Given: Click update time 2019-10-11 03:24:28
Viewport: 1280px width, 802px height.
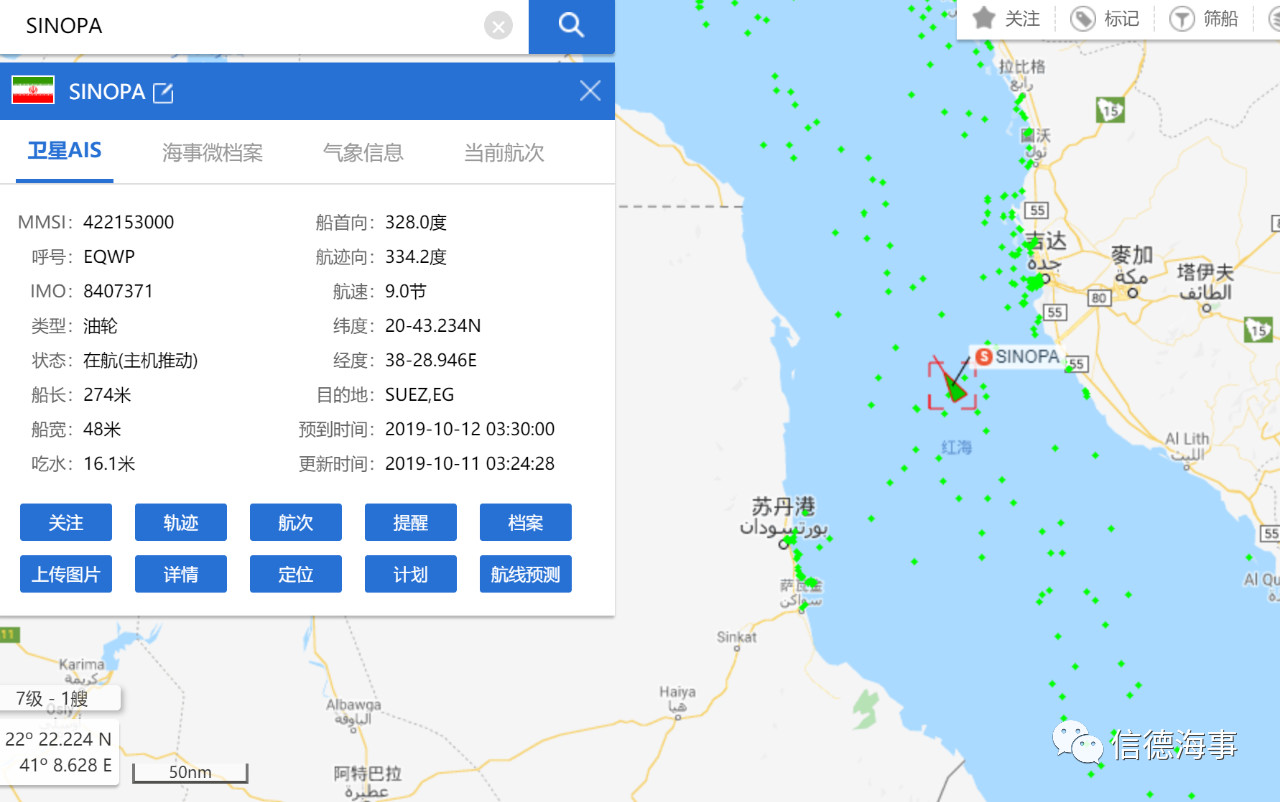Looking at the screenshot, I should (x=470, y=464).
